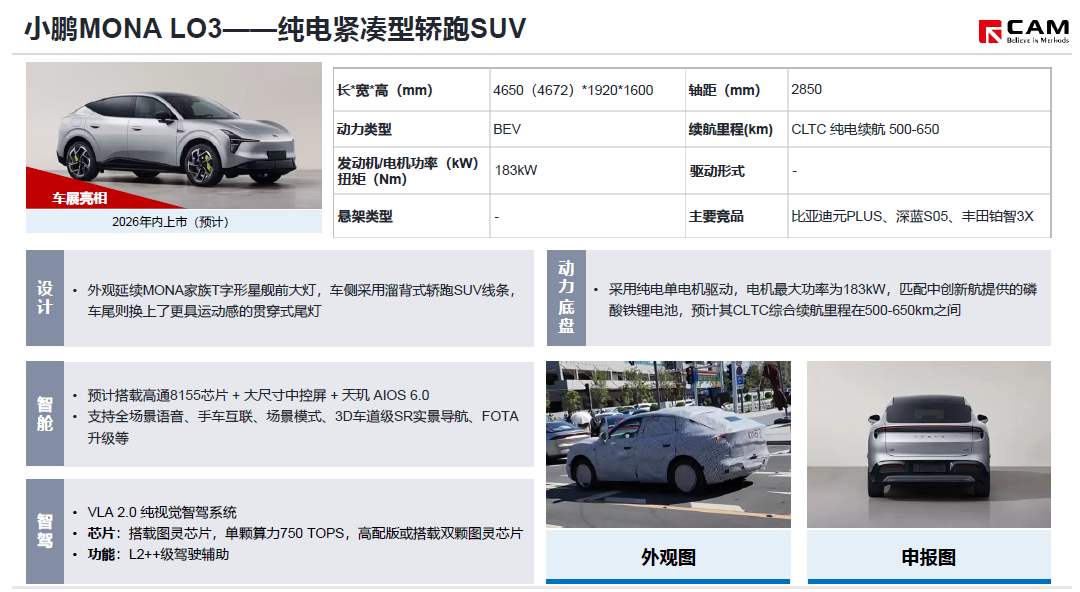Click the "外观图" caption label

(668, 557)
